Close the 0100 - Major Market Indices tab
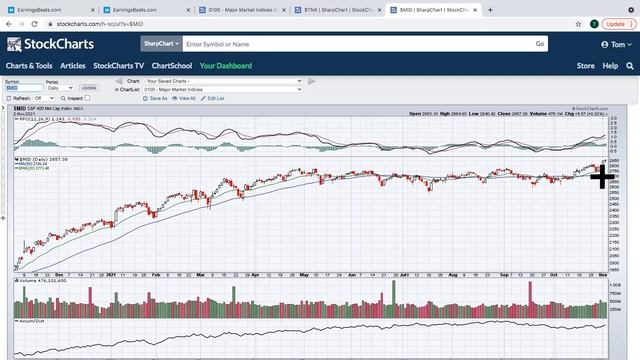 point(284,10)
